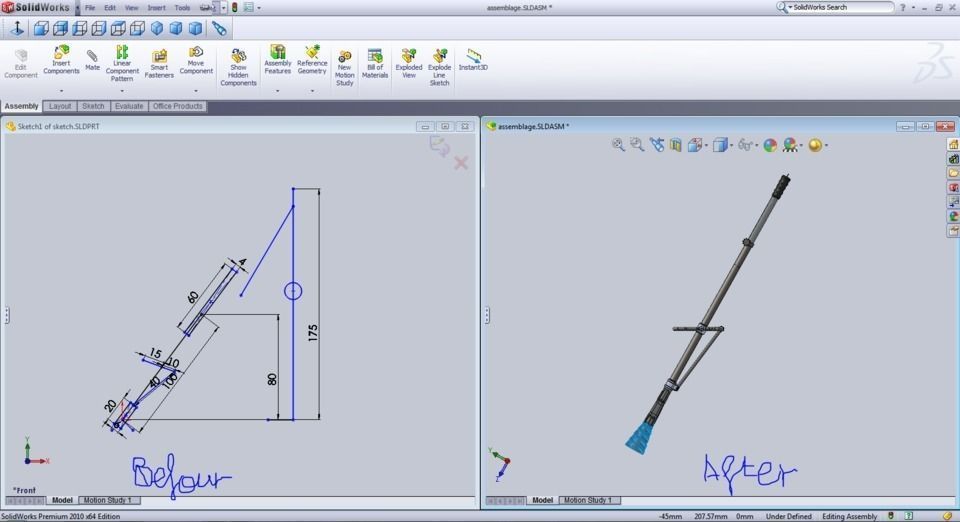Open Assembly Features tool
Image resolution: width=960 pixels, height=522 pixels.
tap(277, 60)
